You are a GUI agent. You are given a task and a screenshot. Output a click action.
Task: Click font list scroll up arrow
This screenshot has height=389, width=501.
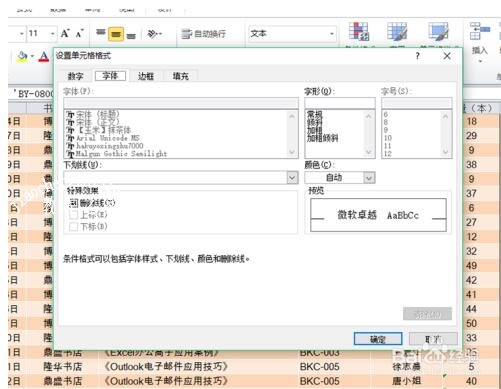(x=292, y=116)
